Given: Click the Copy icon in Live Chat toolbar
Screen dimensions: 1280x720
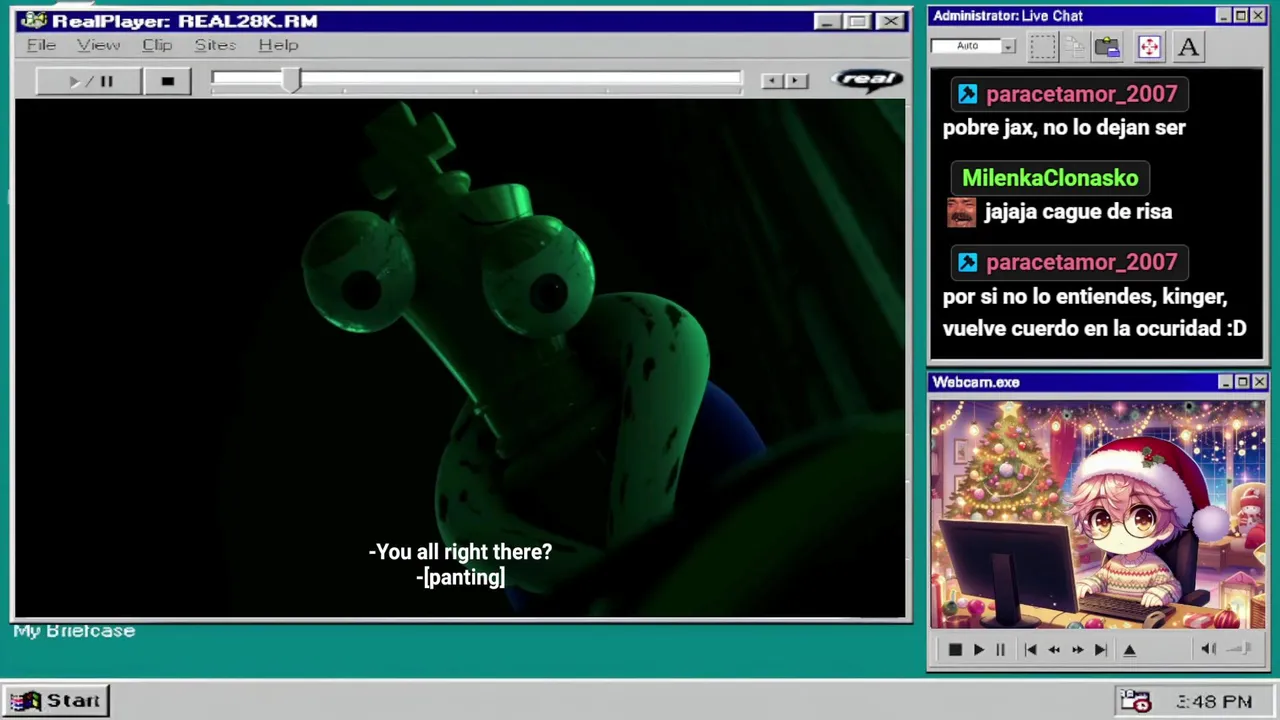Looking at the screenshot, I should click(x=1075, y=46).
